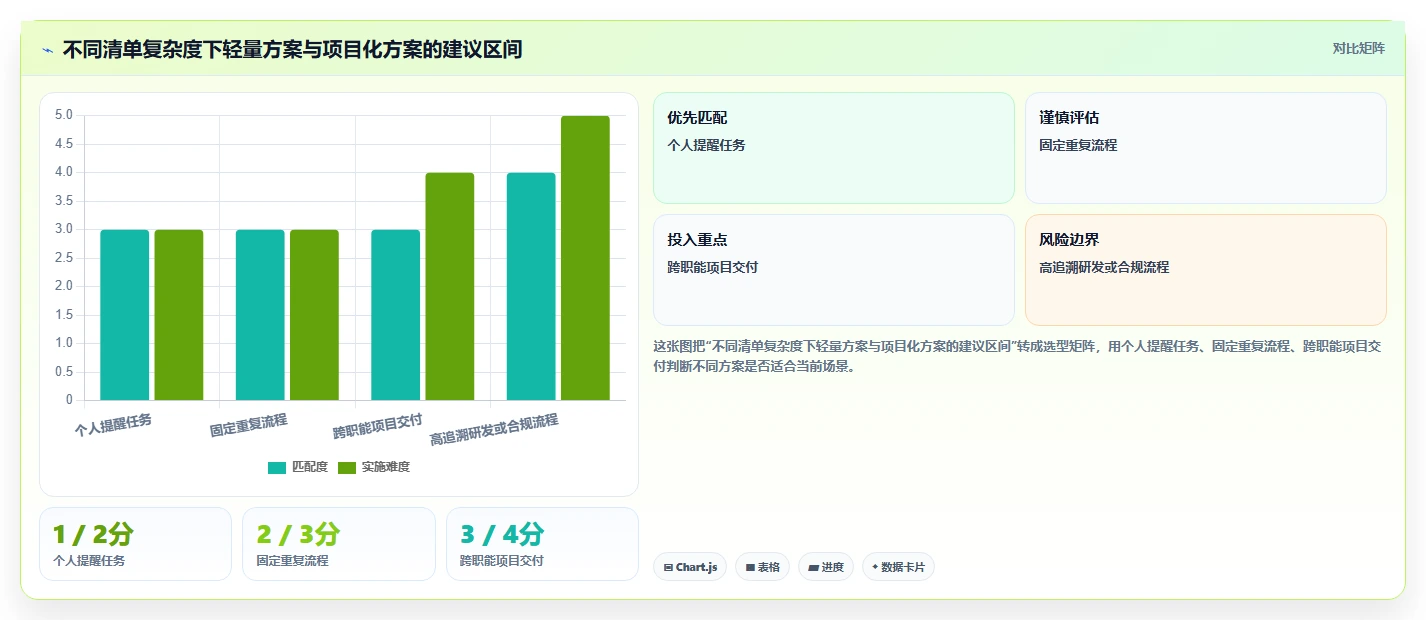Image resolution: width=1426 pixels, height=620 pixels.
Task: Click the sparkle icon in 数据卡片 tag
Action: coord(875,567)
